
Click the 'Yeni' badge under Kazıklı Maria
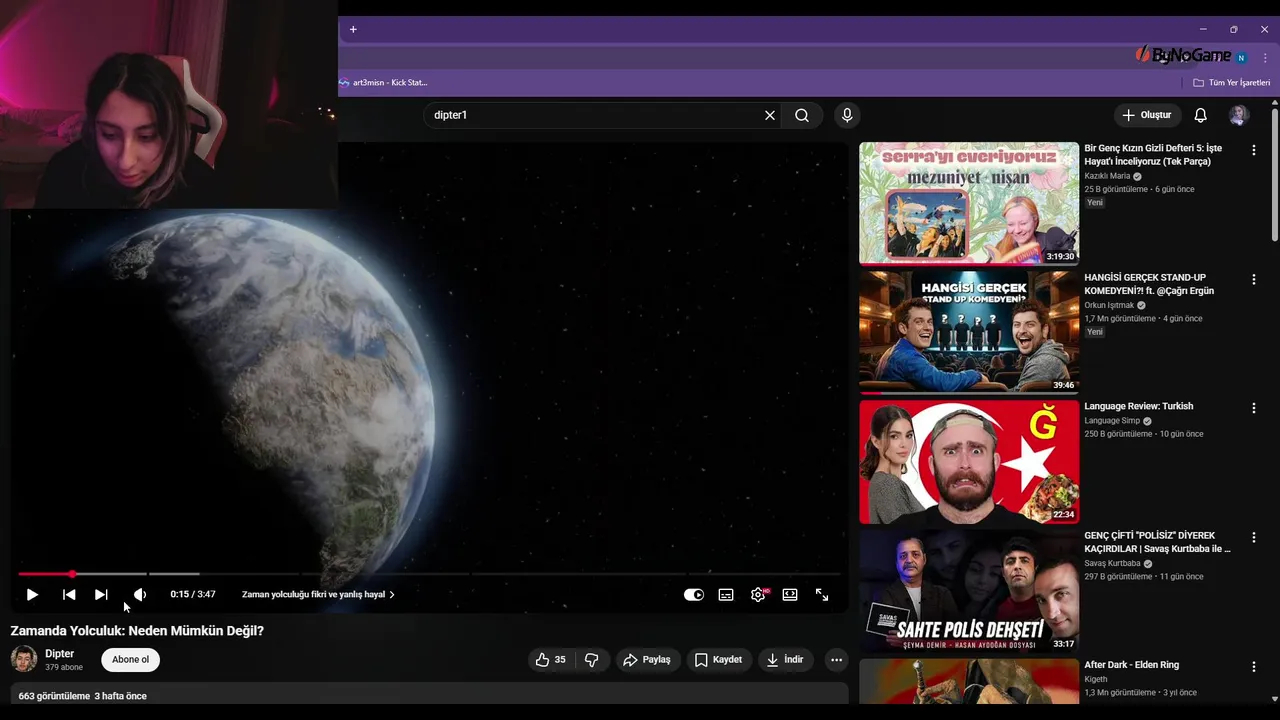[1095, 203]
